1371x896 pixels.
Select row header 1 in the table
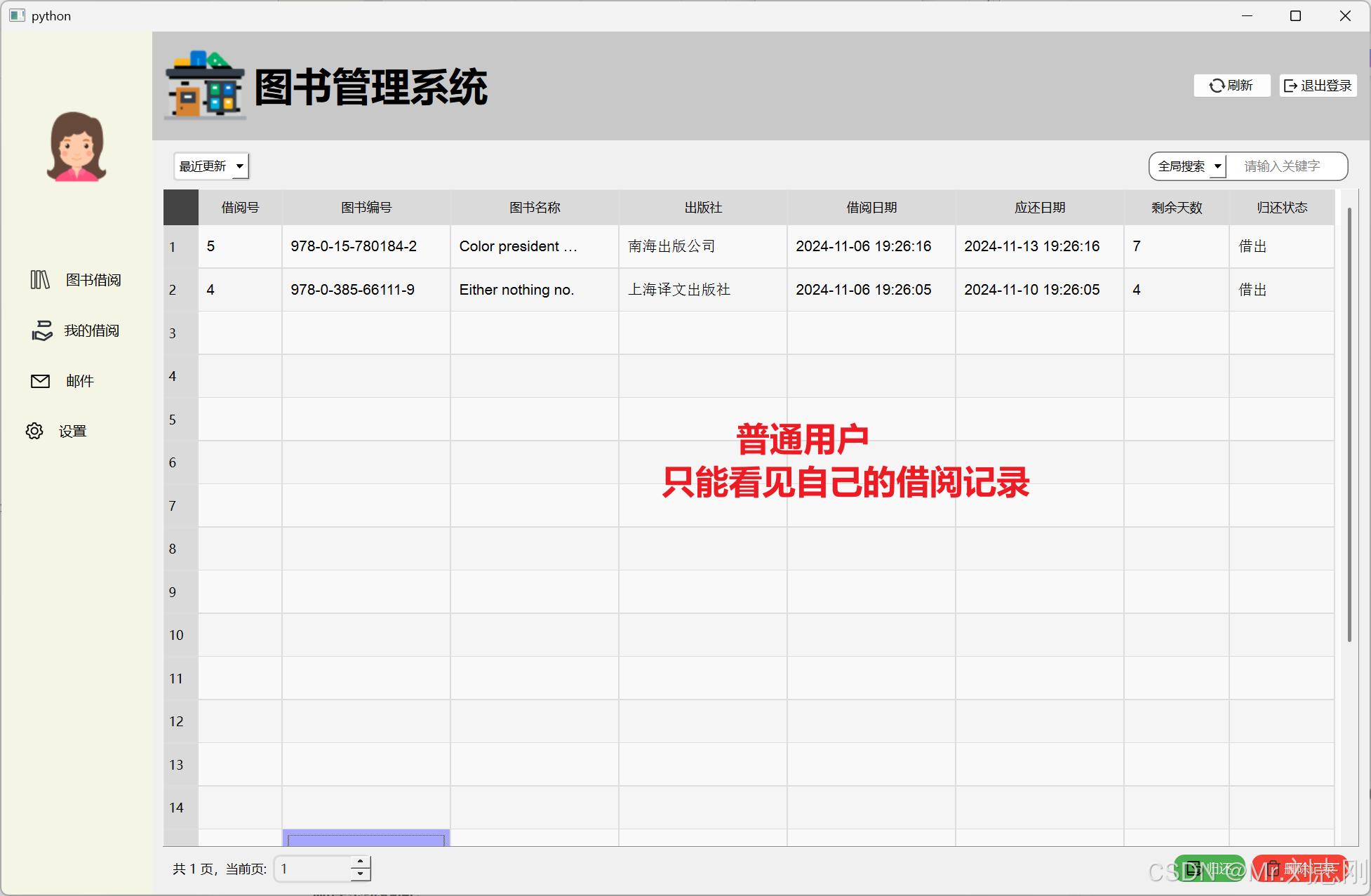[180, 247]
